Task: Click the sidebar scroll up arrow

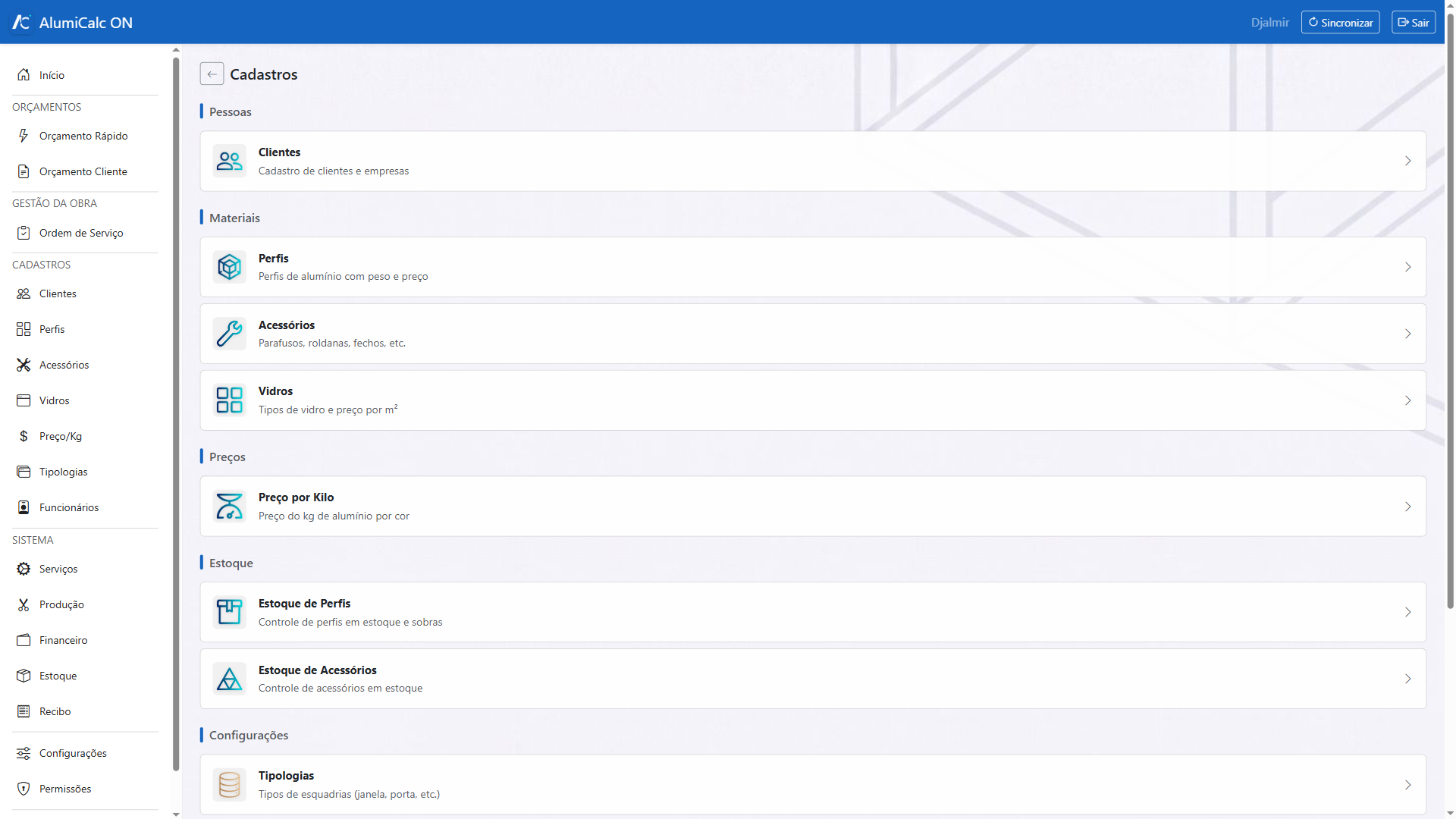Action: click(176, 49)
